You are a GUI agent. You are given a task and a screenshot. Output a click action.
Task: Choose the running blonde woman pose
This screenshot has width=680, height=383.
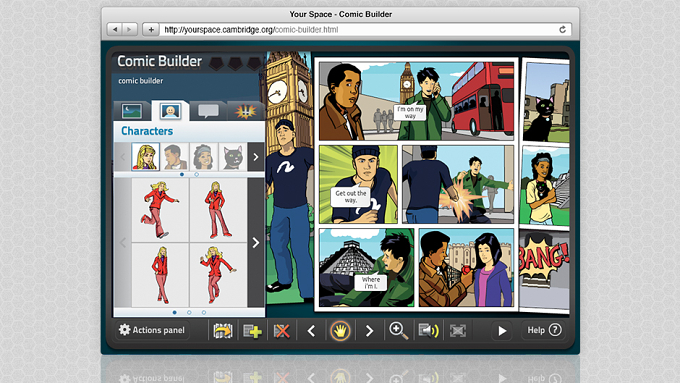160,210
